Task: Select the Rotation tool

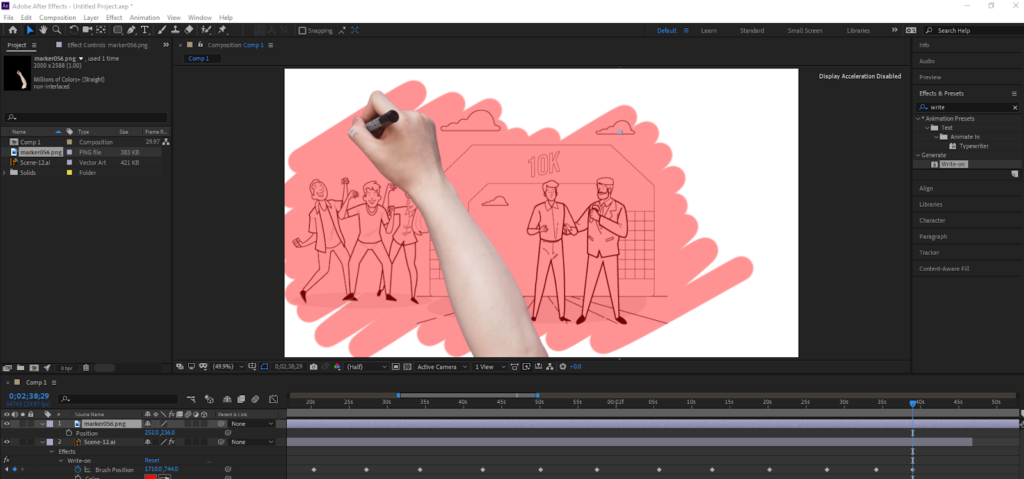Action: (74, 30)
